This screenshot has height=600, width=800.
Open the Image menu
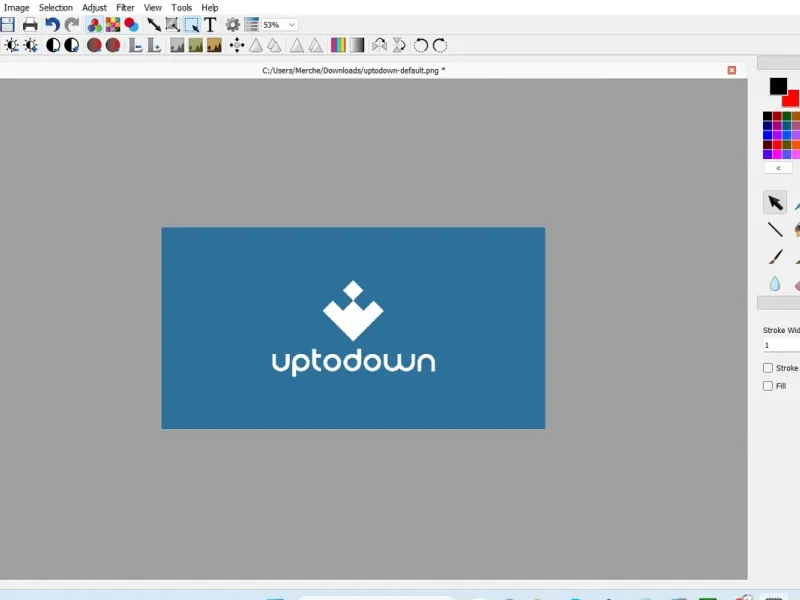pyautogui.click(x=16, y=8)
